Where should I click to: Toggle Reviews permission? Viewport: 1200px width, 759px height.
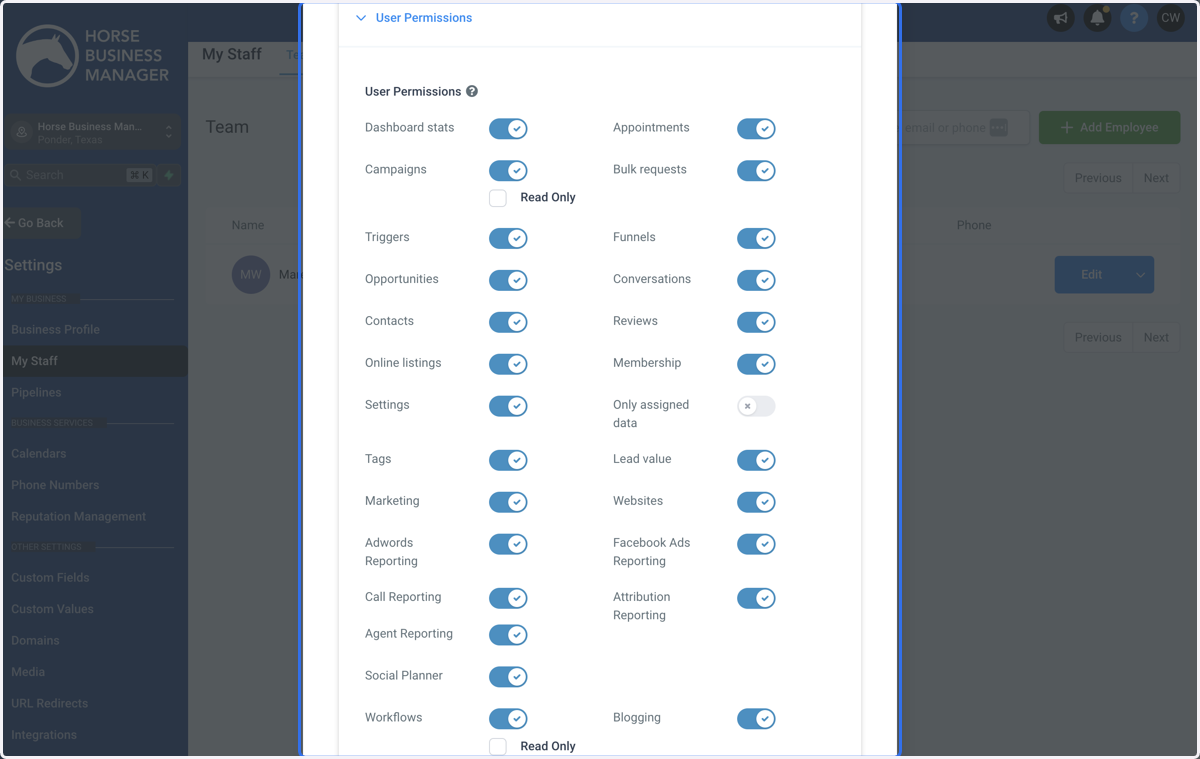(756, 323)
